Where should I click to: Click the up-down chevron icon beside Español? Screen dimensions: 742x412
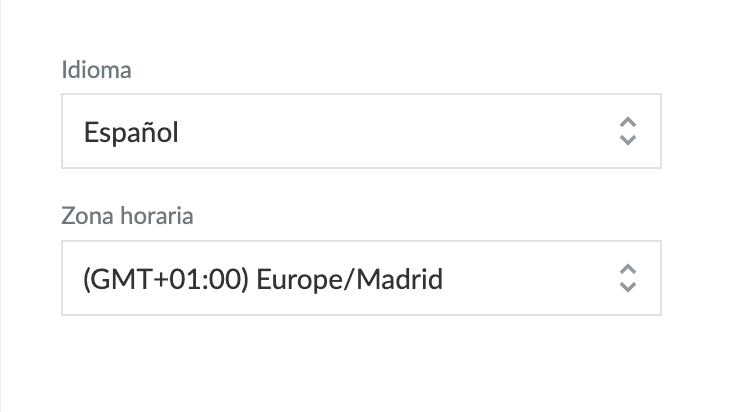tap(628, 131)
